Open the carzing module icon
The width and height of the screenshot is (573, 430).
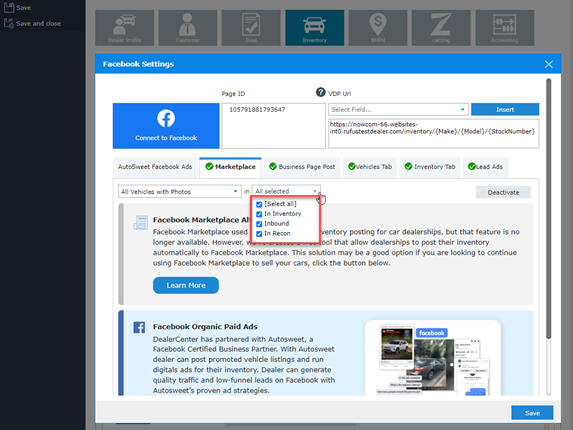[x=441, y=28]
